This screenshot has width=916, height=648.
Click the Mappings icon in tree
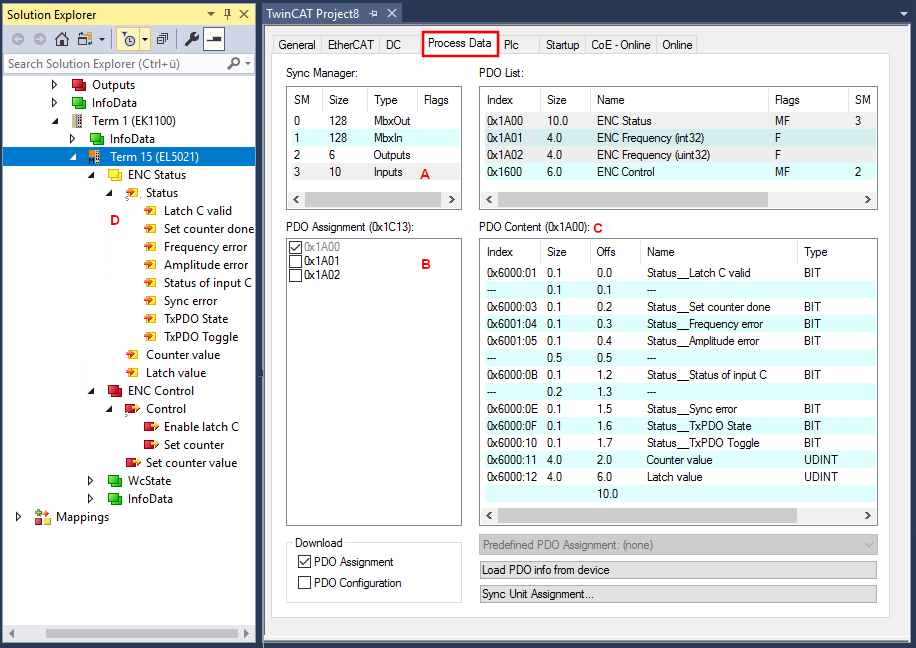point(43,517)
